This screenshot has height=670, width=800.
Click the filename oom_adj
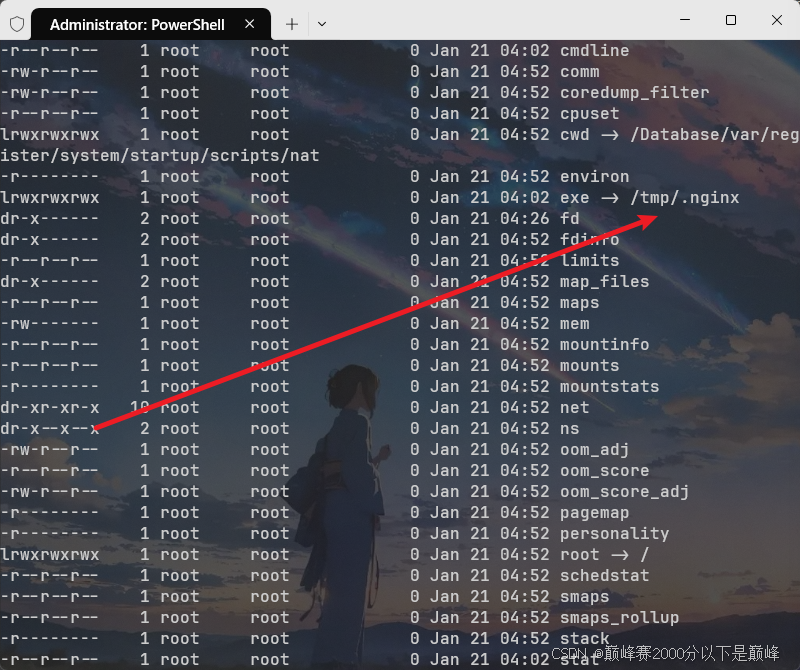pos(594,450)
